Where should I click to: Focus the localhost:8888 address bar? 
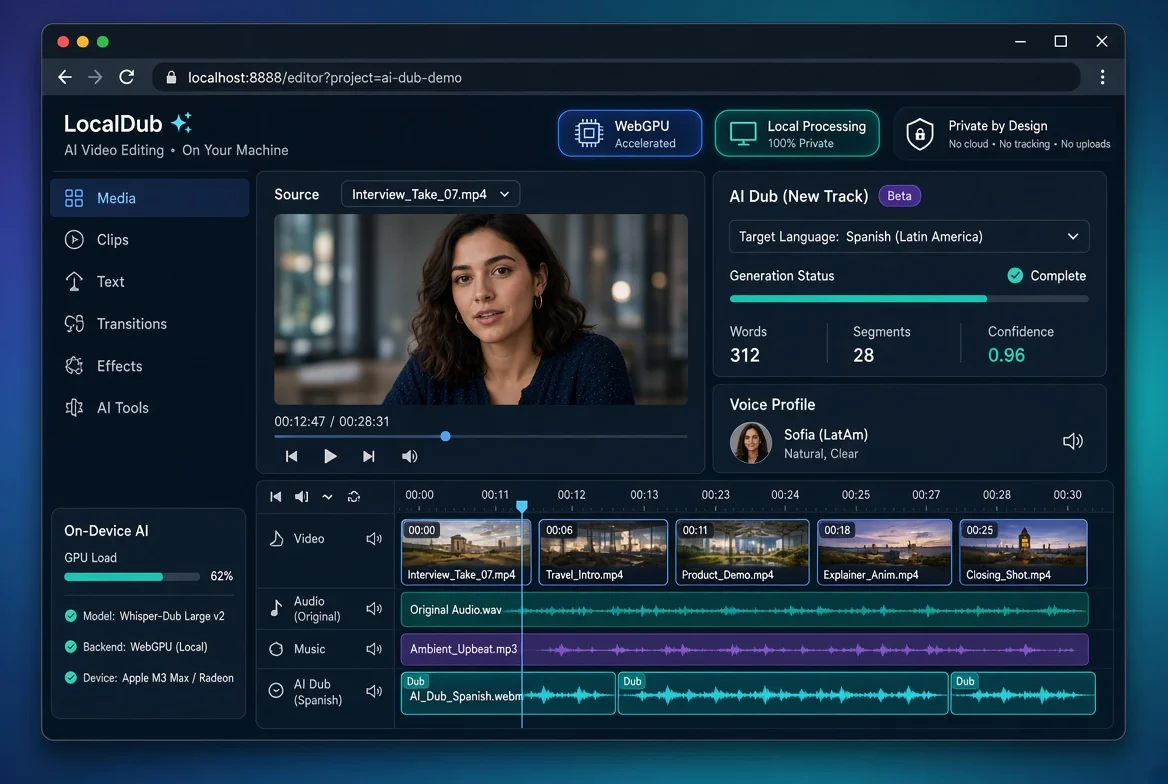click(616, 78)
